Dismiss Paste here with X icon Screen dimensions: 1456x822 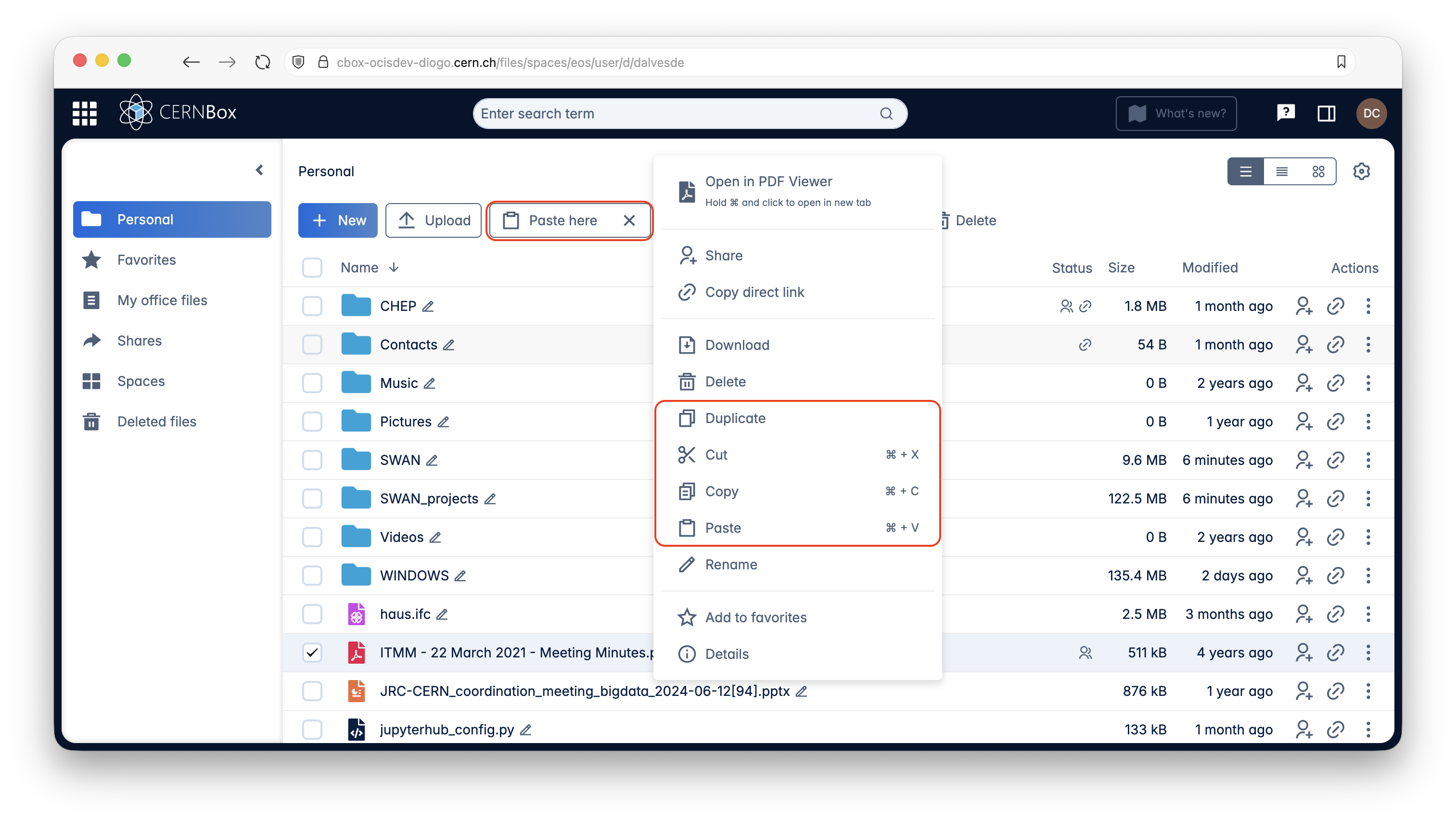[x=629, y=220]
